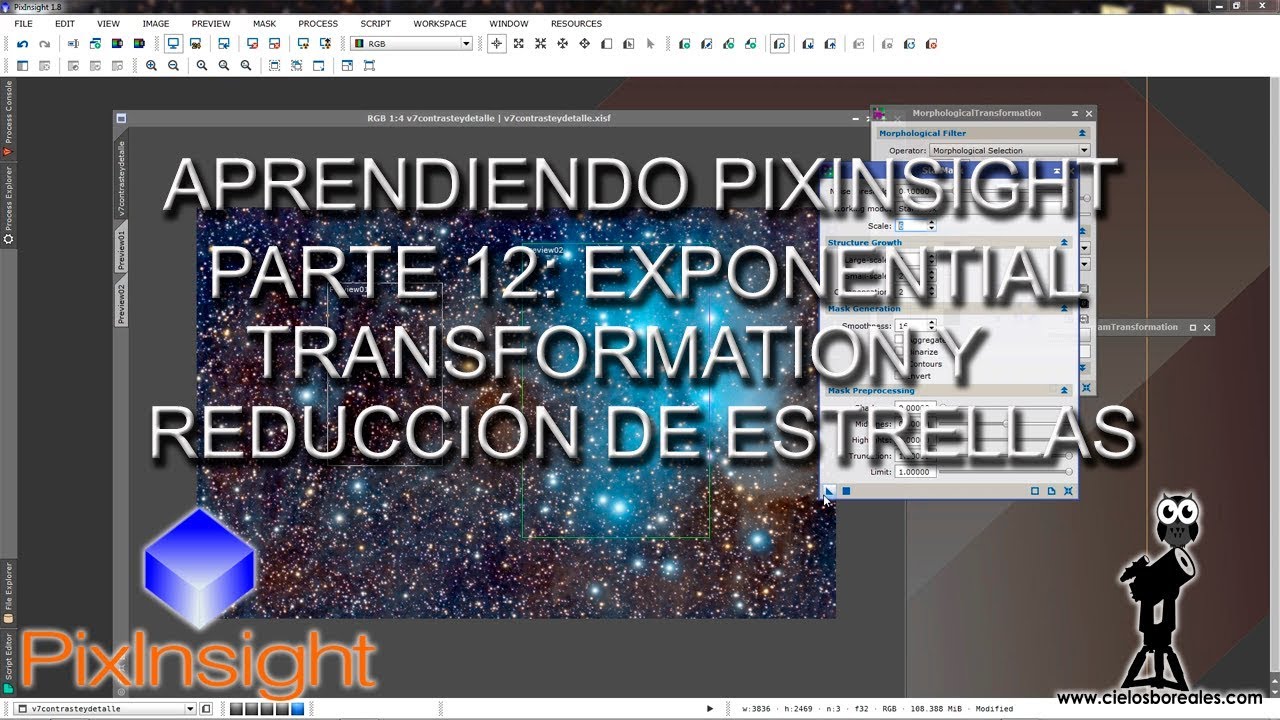The image size is (1280, 720).
Task: Open the PROCESS menu
Action: tap(318, 23)
